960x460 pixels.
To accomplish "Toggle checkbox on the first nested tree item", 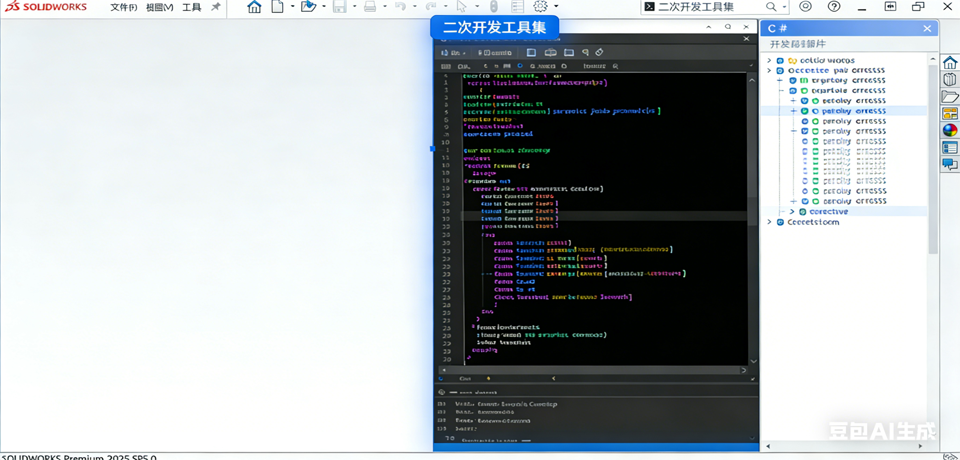I will coord(792,81).
